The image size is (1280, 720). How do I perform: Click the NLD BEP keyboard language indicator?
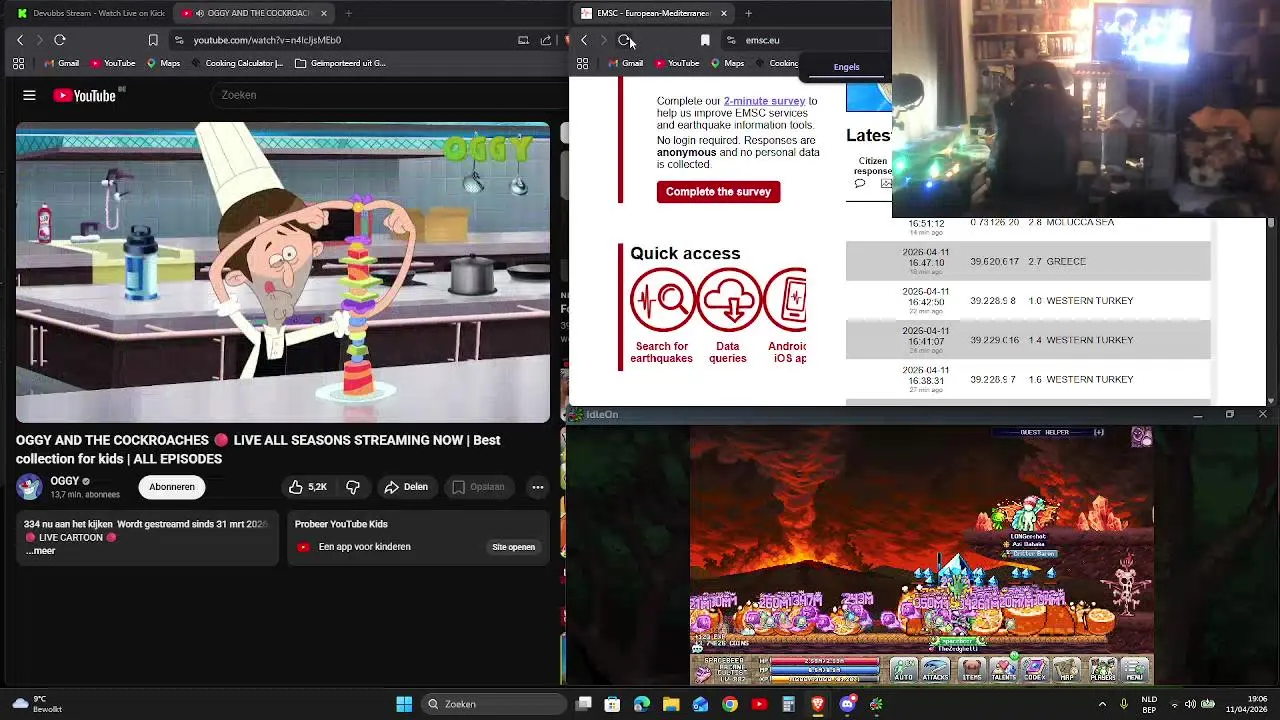click(x=1150, y=704)
